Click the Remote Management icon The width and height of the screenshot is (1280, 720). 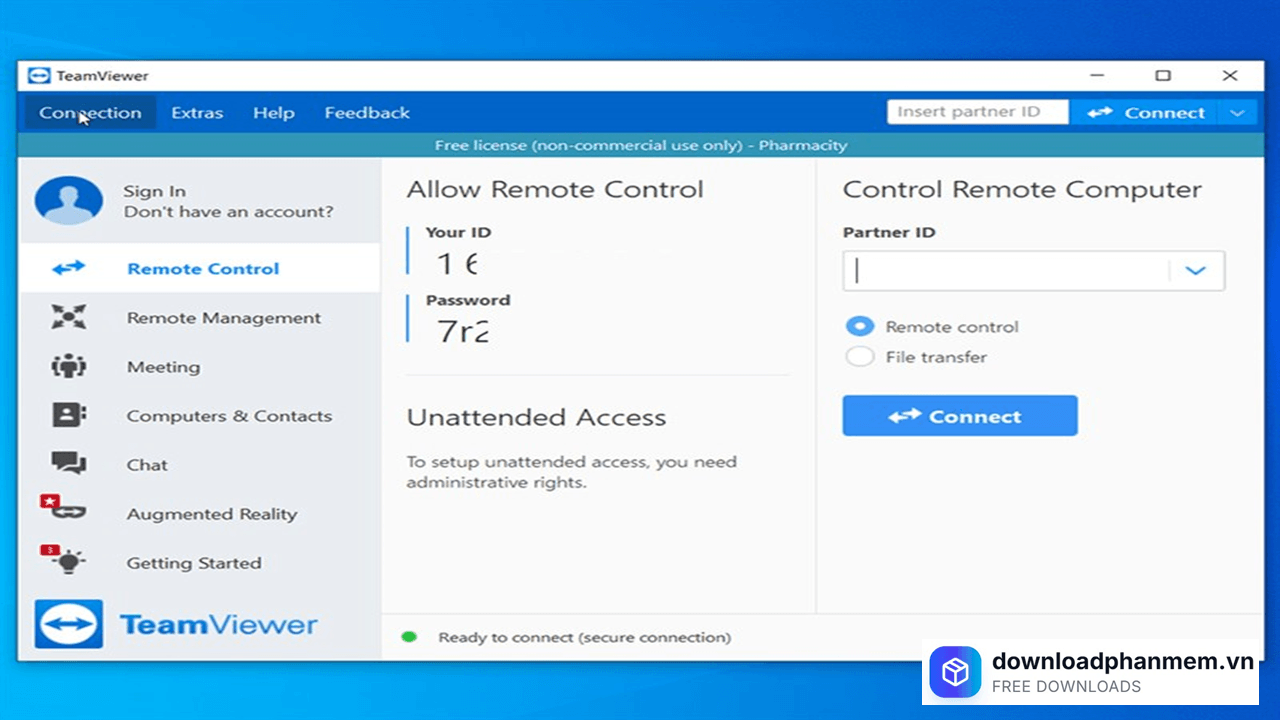[69, 317]
